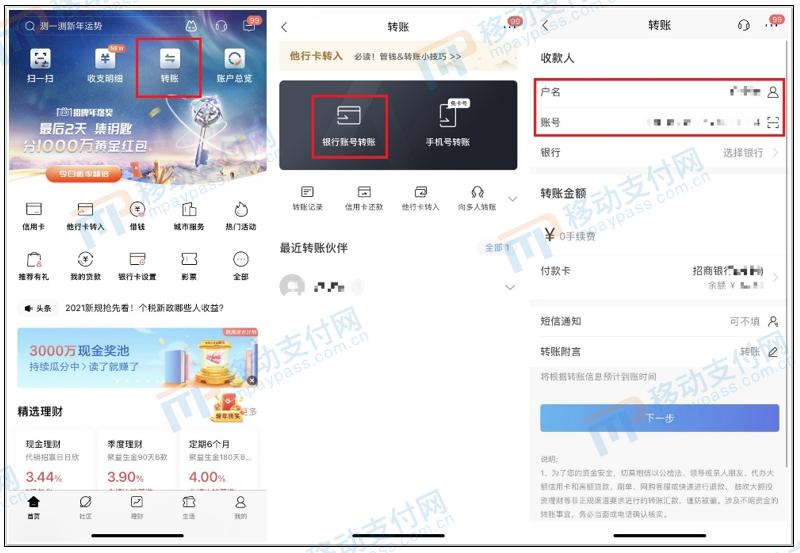Tap the contact icon beside 短信通知

point(773,321)
